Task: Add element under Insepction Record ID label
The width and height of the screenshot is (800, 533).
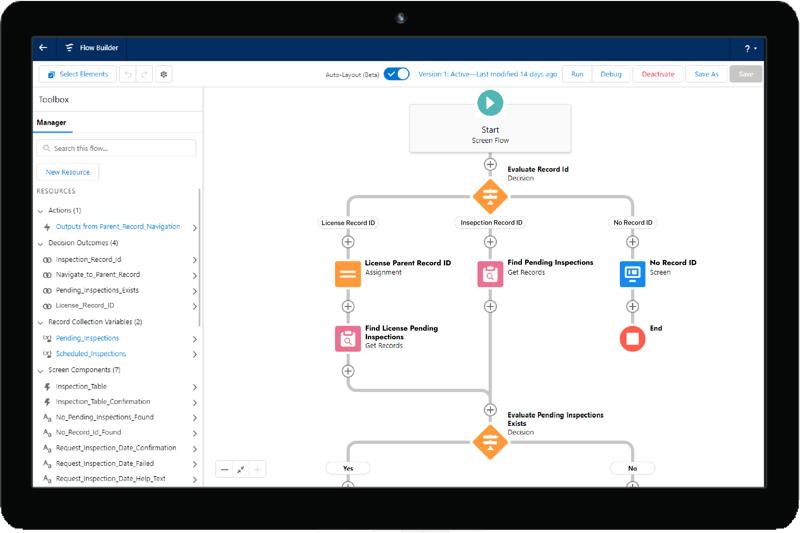Action: tap(490, 242)
